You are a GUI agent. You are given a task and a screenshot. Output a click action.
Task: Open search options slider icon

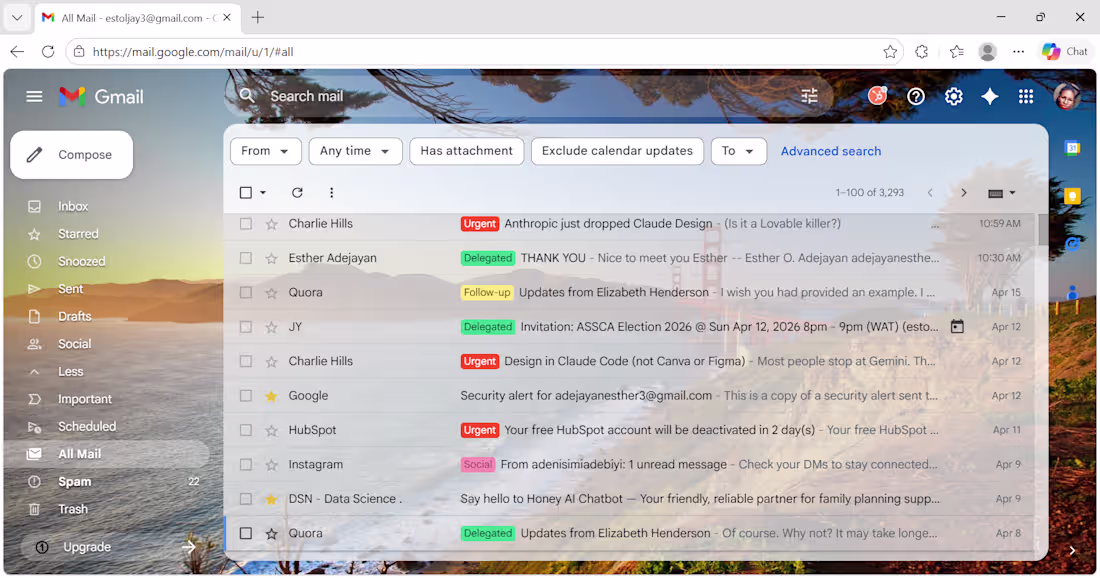[810, 96]
